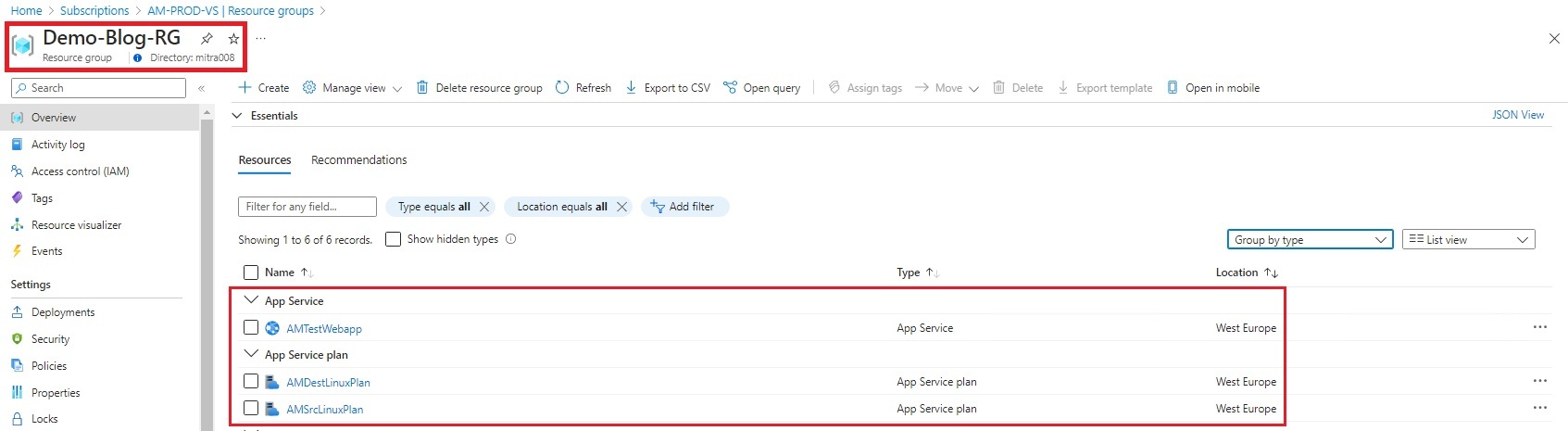1568x431 pixels.
Task: Pin the Demo-Blog-RG resource group
Action: point(207,39)
